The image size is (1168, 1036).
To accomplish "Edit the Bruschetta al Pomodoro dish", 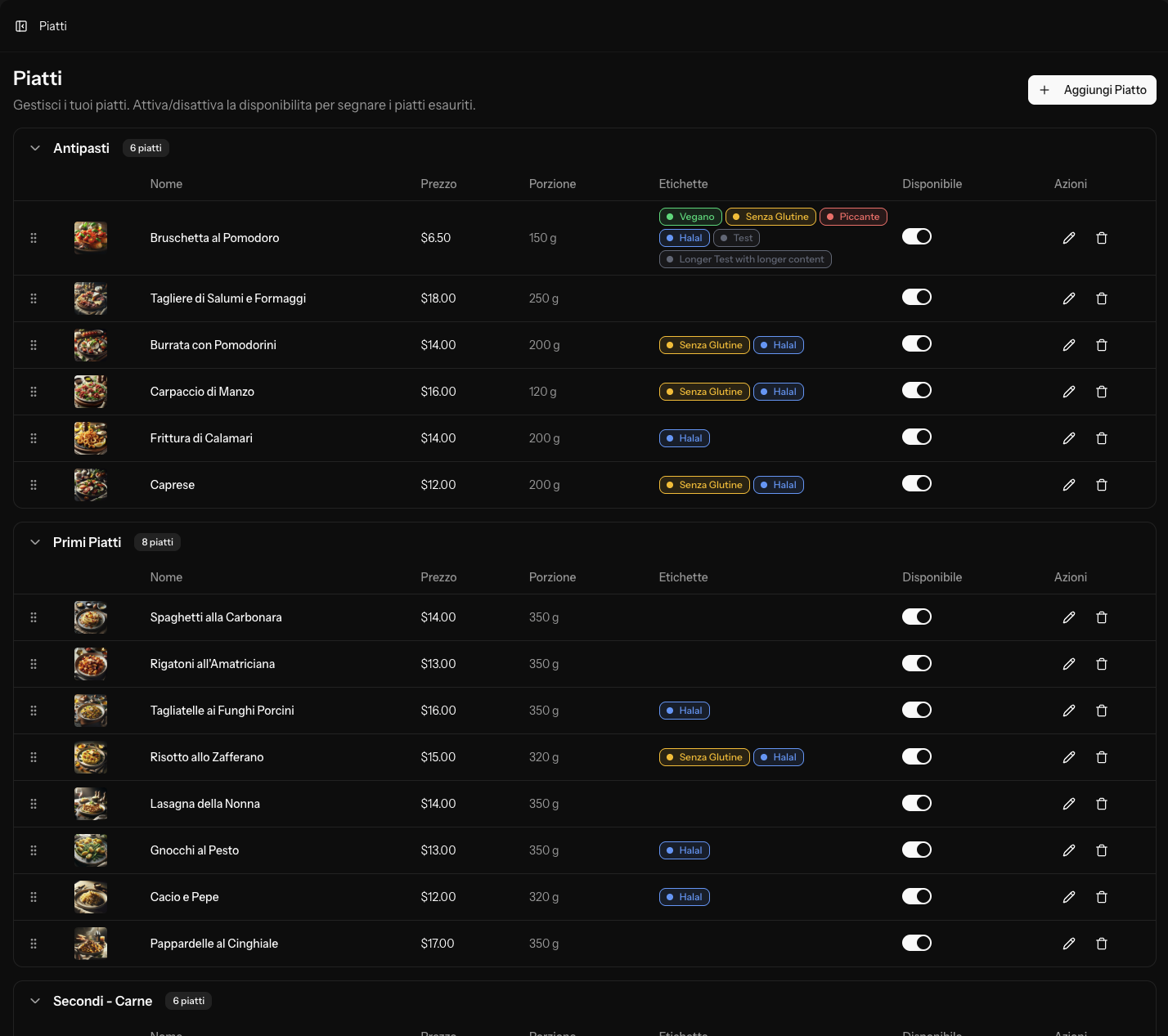I will click(x=1069, y=238).
